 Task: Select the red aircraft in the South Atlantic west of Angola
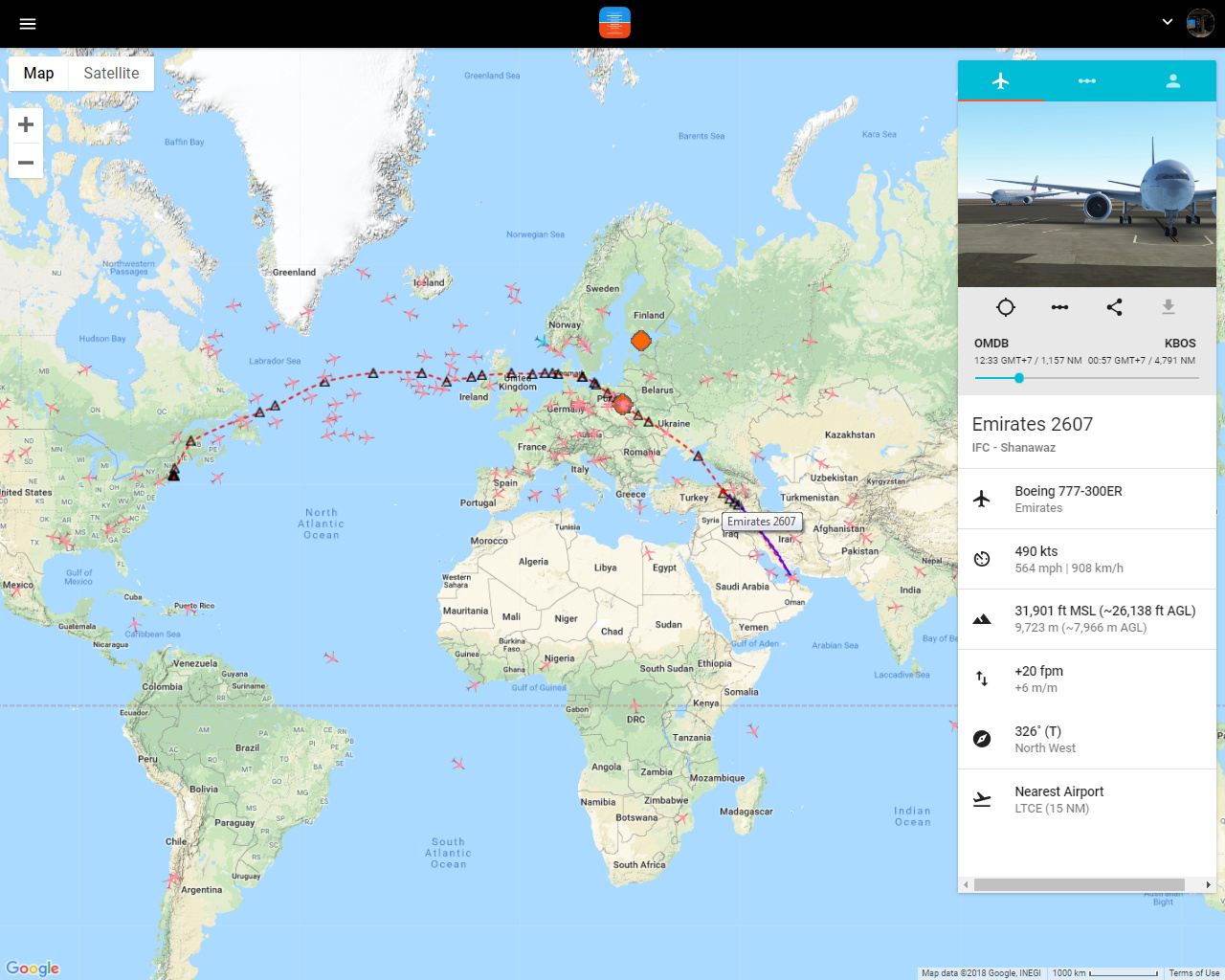click(x=458, y=764)
